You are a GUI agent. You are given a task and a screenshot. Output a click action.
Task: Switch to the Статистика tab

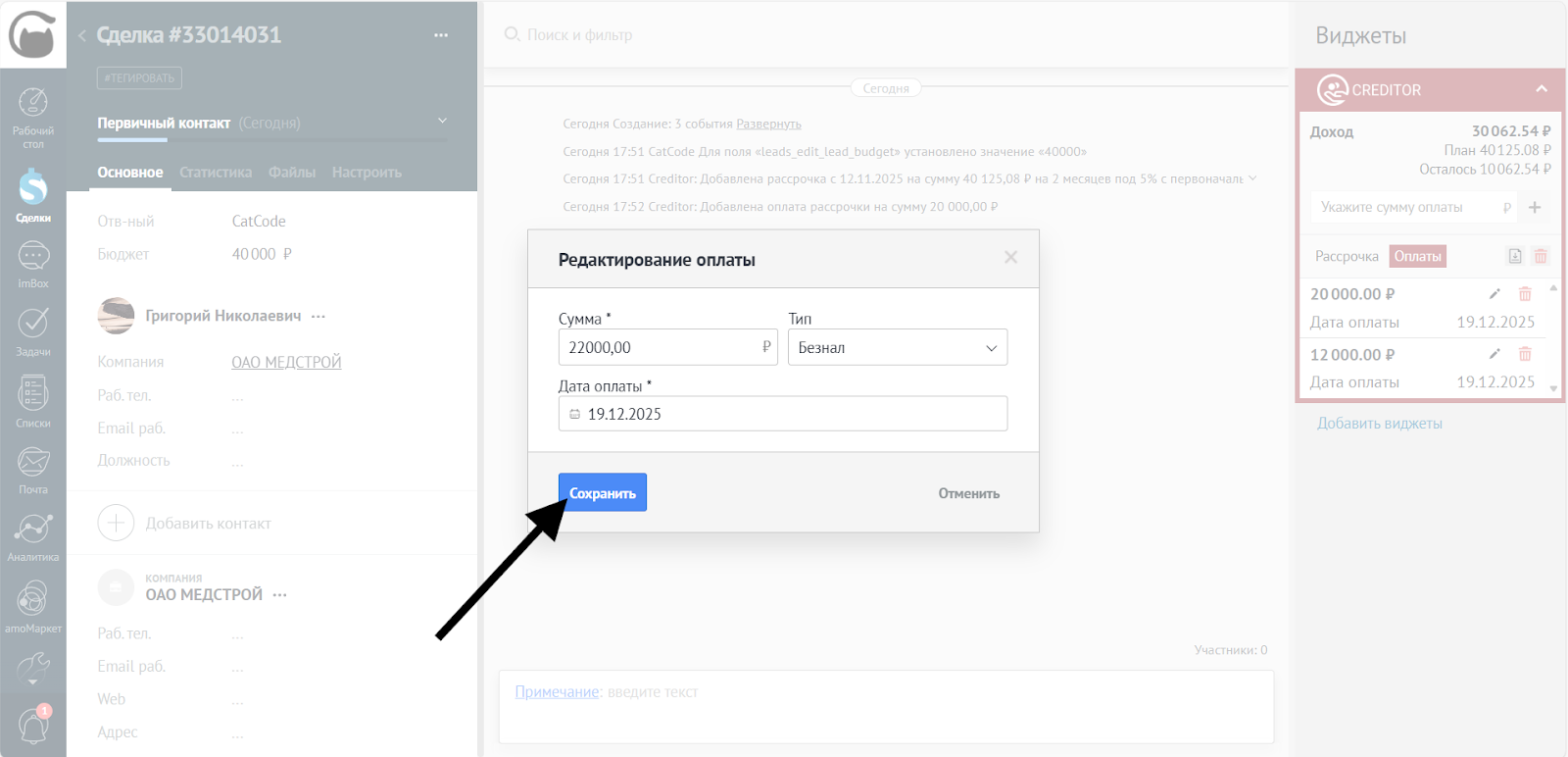(x=216, y=173)
